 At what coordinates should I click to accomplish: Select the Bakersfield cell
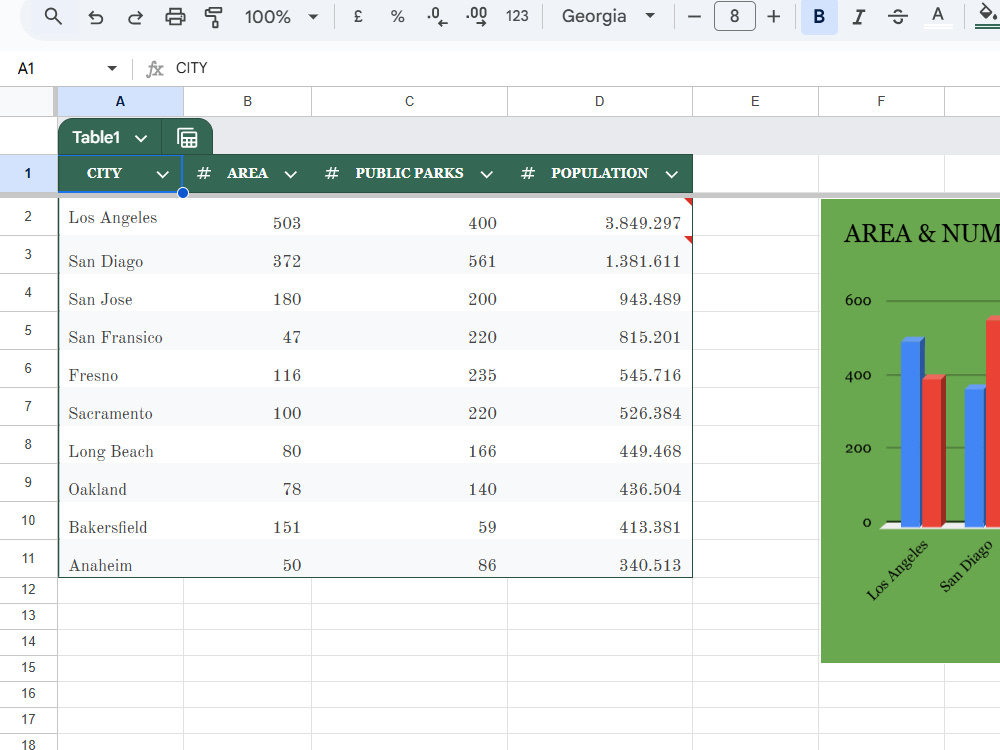(x=121, y=521)
